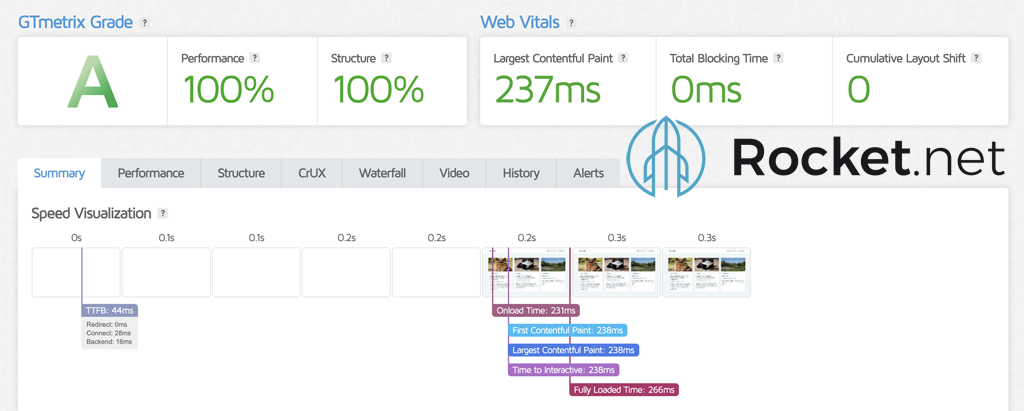Click the GTmetrix Grade heading link
The image size is (1024, 411).
(x=76, y=23)
